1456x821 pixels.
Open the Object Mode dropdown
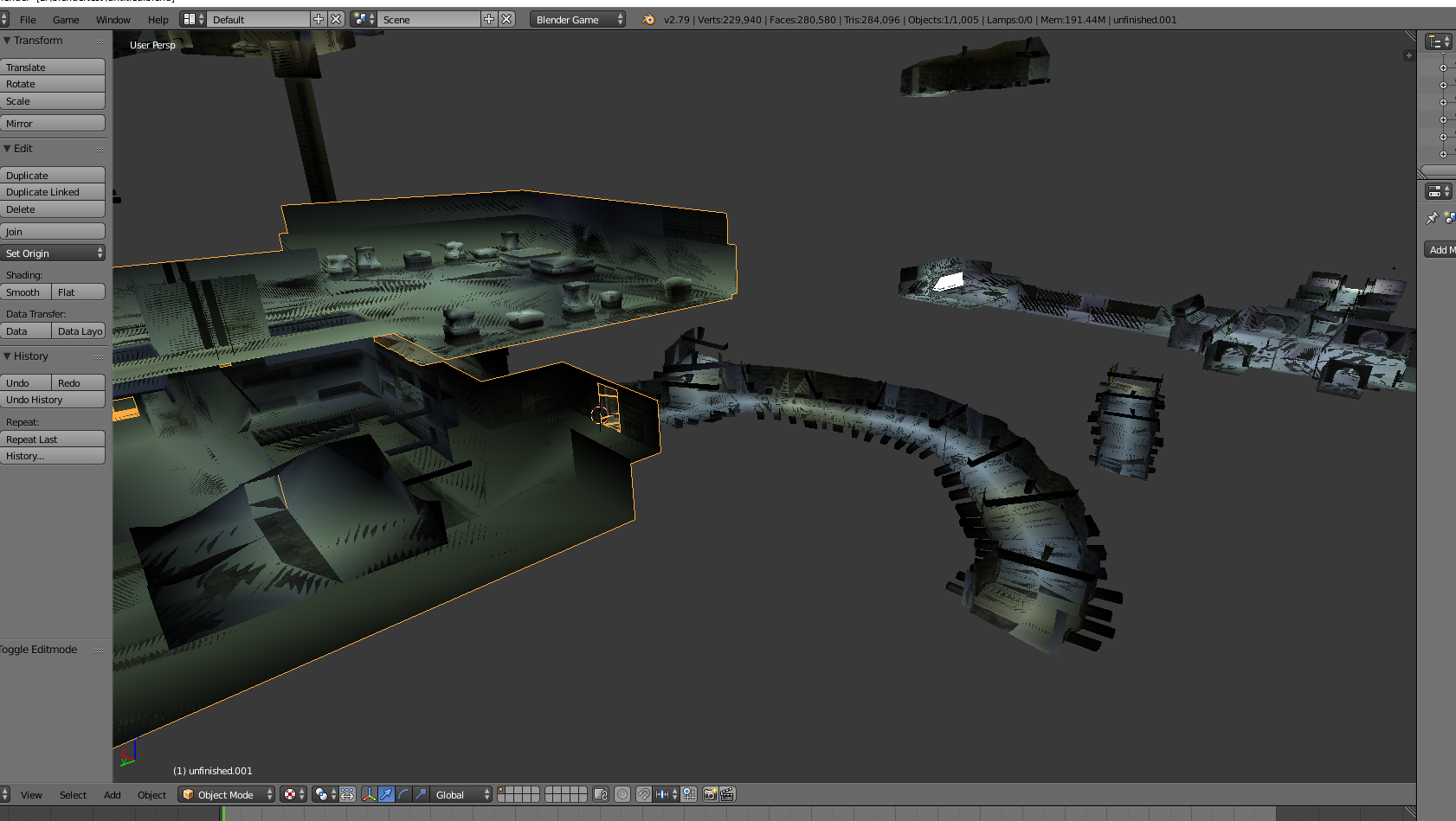(x=225, y=794)
